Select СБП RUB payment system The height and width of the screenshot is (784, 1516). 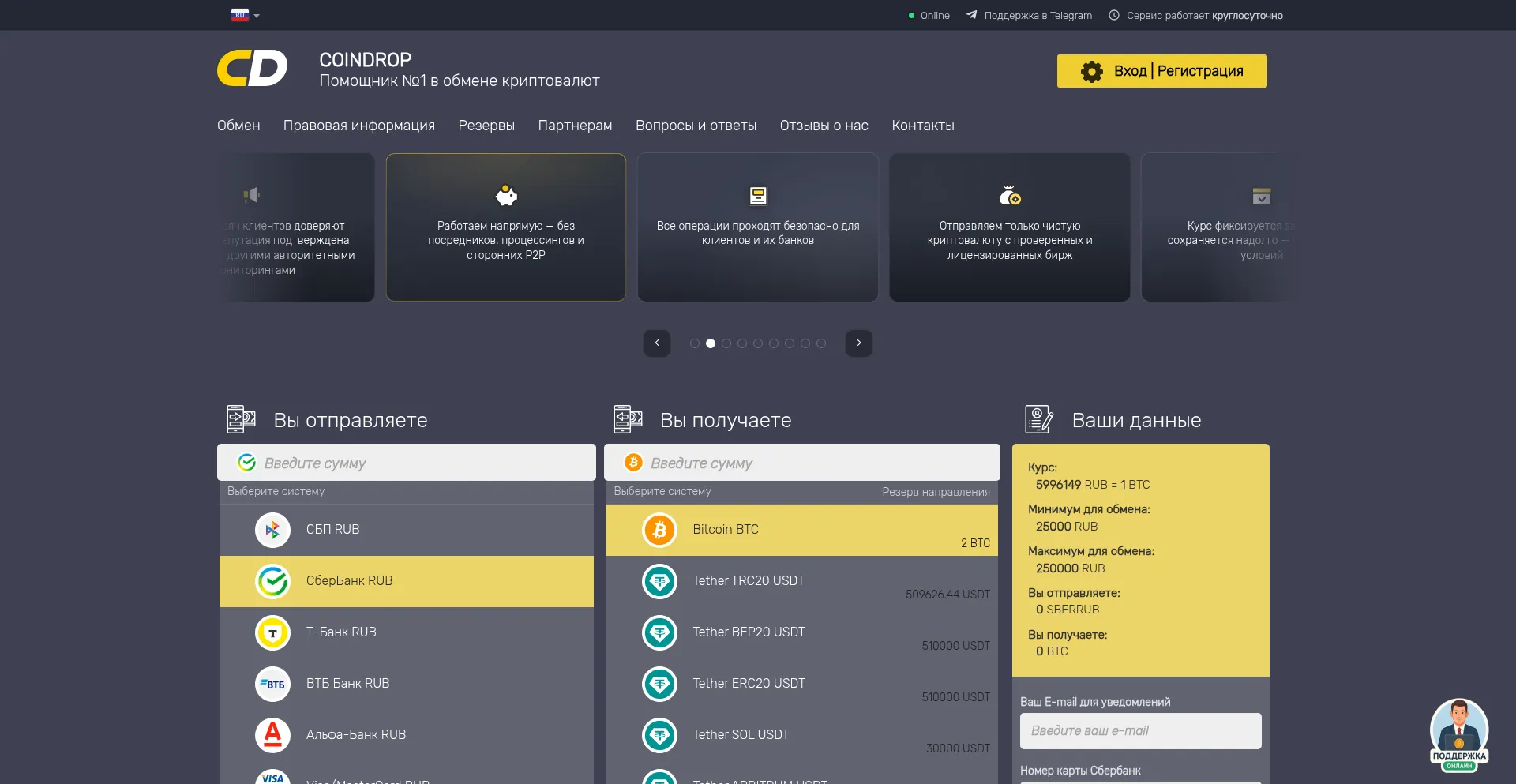(407, 530)
